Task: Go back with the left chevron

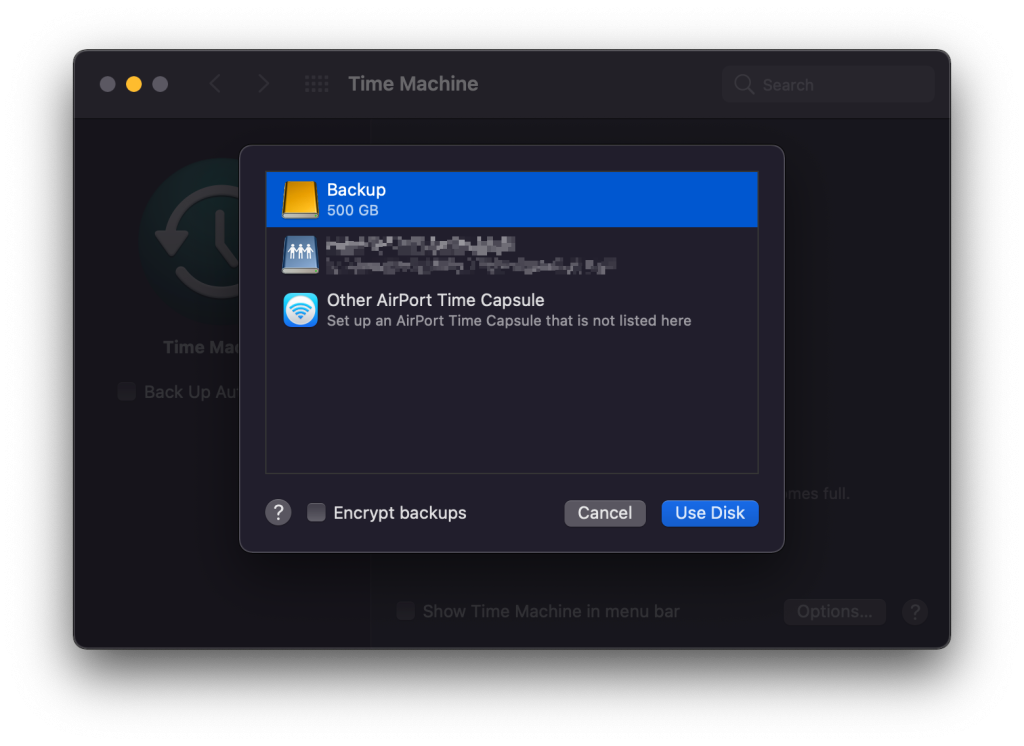Action: (215, 84)
